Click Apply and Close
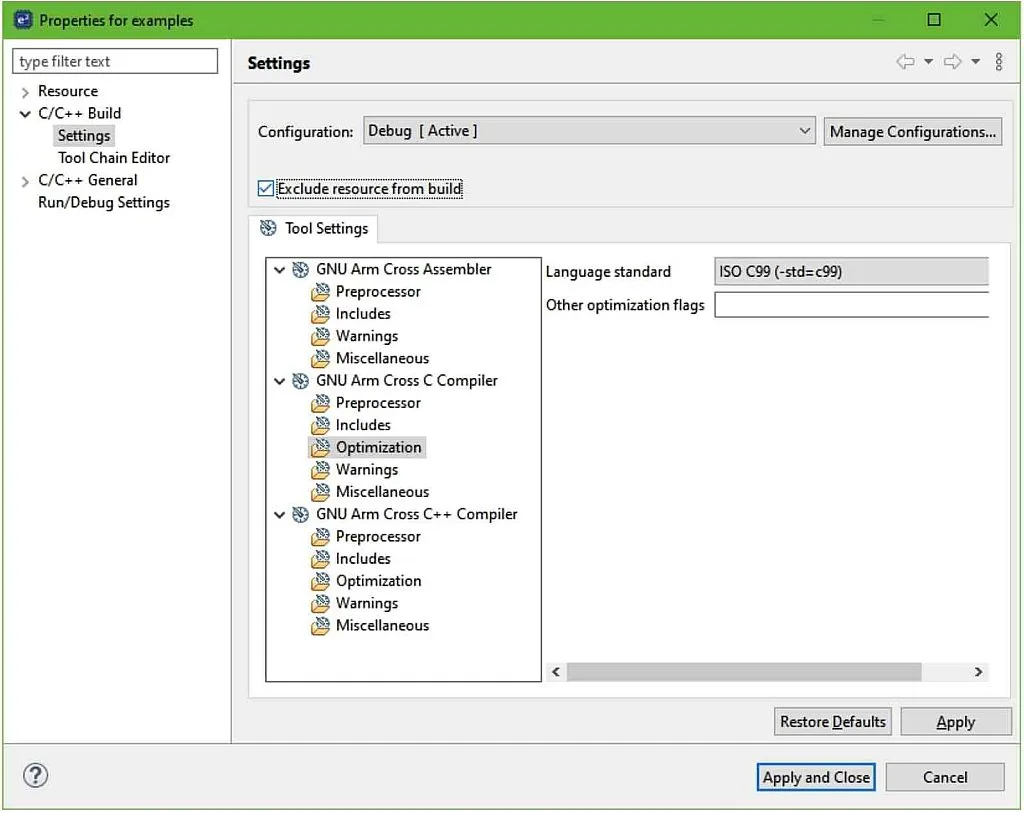The width and height of the screenshot is (1024, 813). tap(815, 776)
